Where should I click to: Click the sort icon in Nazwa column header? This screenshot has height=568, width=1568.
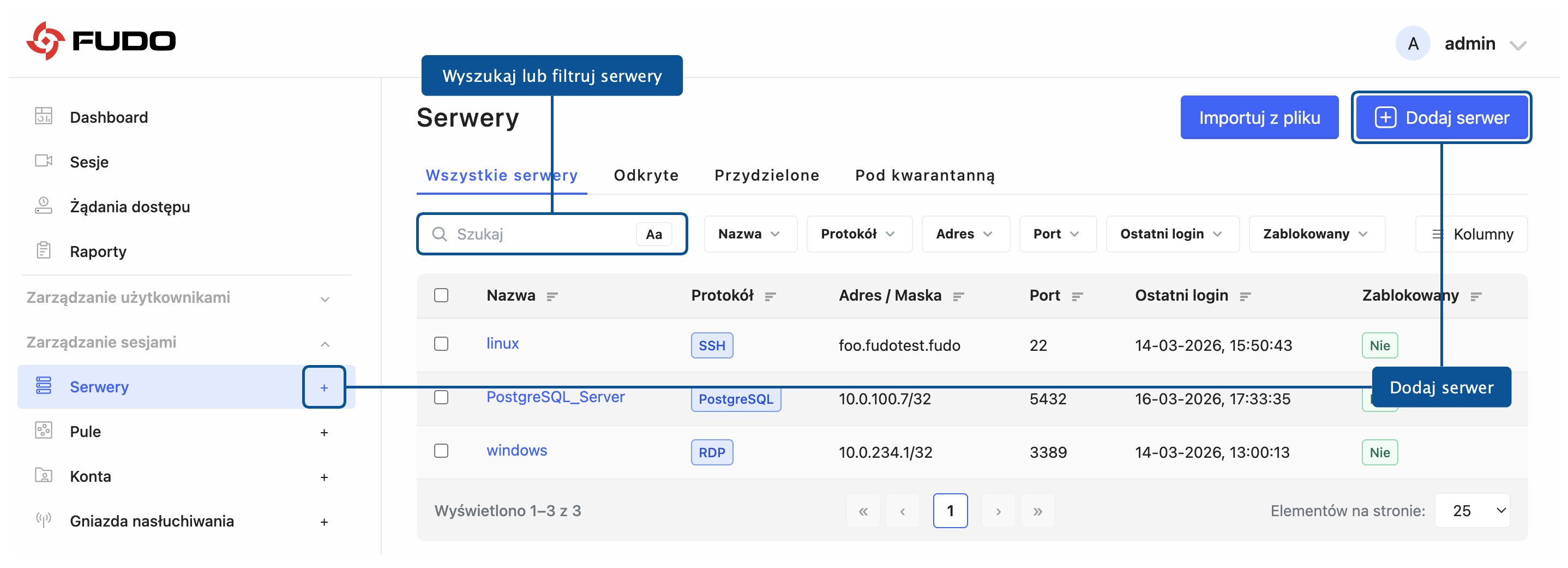pyautogui.click(x=552, y=296)
